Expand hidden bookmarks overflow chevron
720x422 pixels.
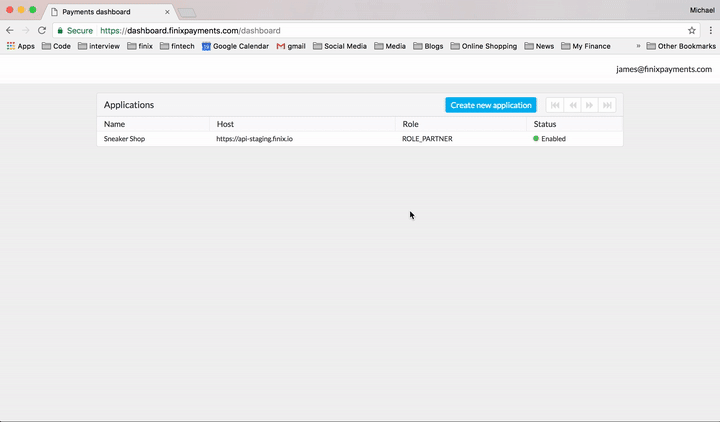(638, 46)
